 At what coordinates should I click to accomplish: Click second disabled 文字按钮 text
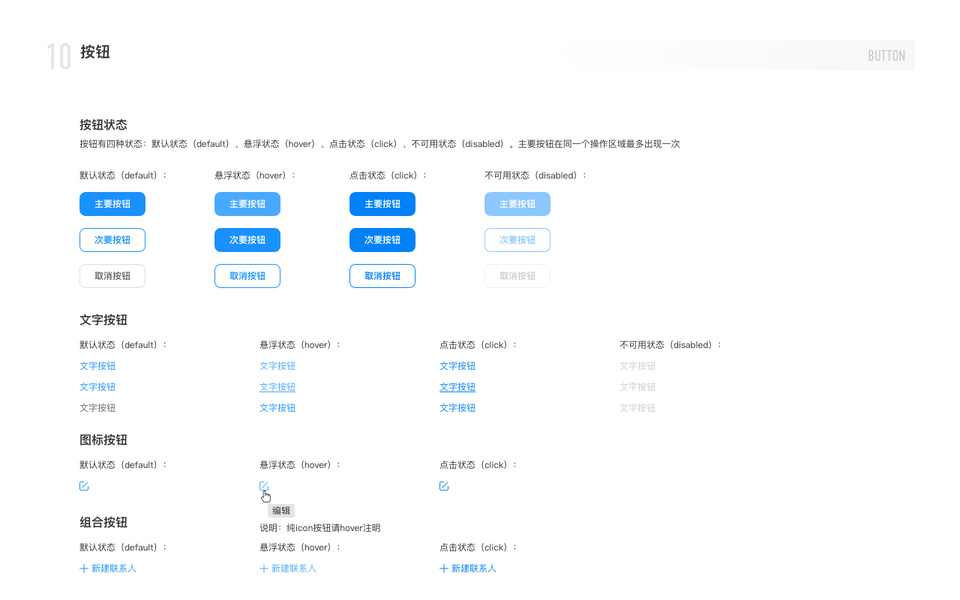[637, 387]
